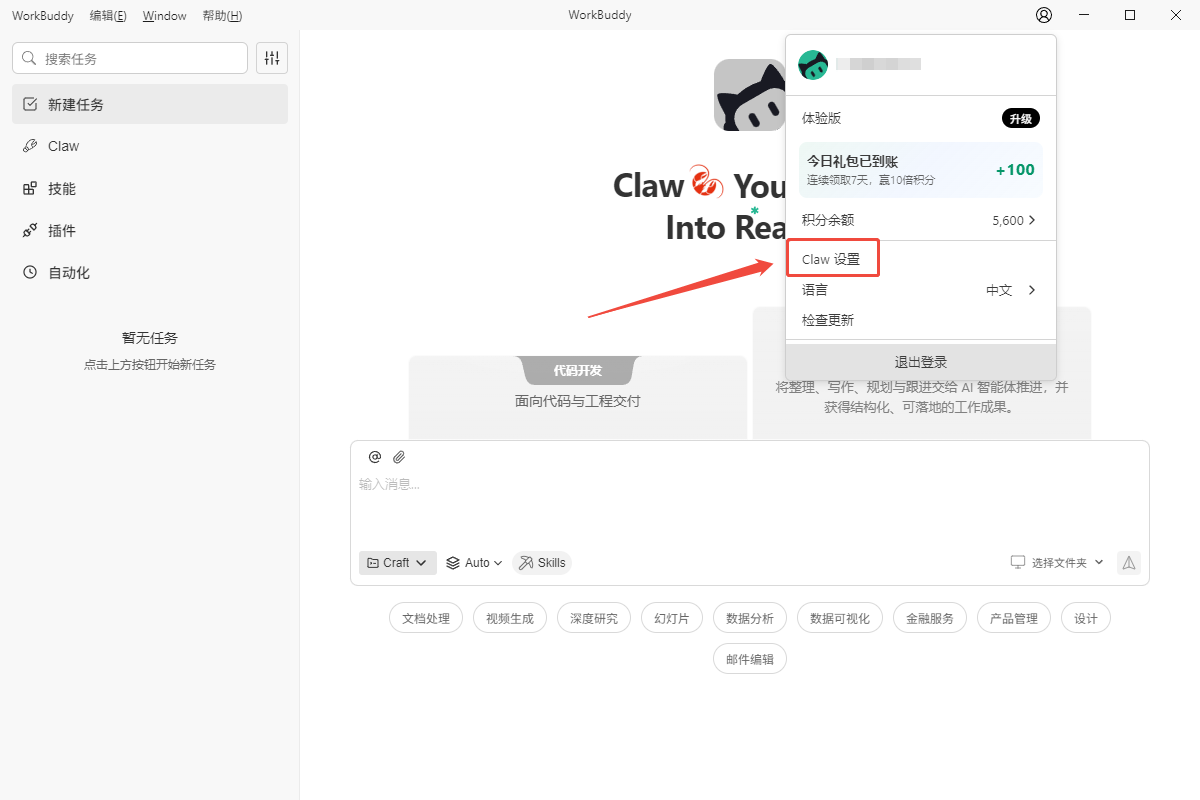The height and width of the screenshot is (800, 1200).
Task: Choose the 邮件编辑 suggestion chip
Action: [750, 659]
